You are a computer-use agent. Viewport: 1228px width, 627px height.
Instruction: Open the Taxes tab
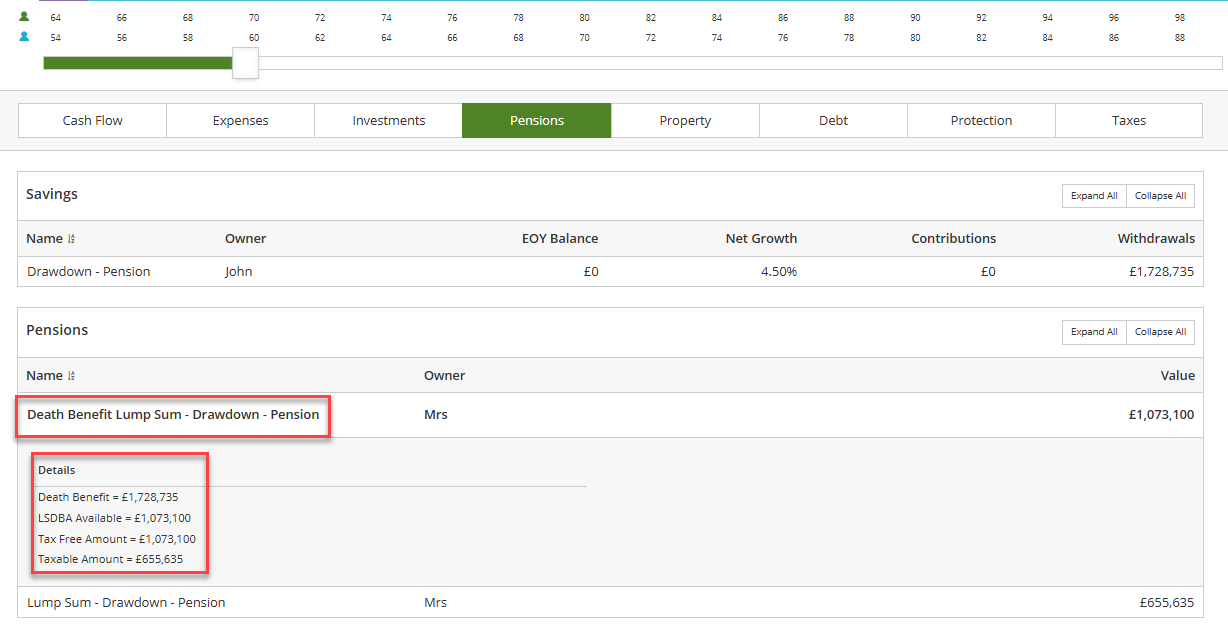pyautogui.click(x=1129, y=120)
